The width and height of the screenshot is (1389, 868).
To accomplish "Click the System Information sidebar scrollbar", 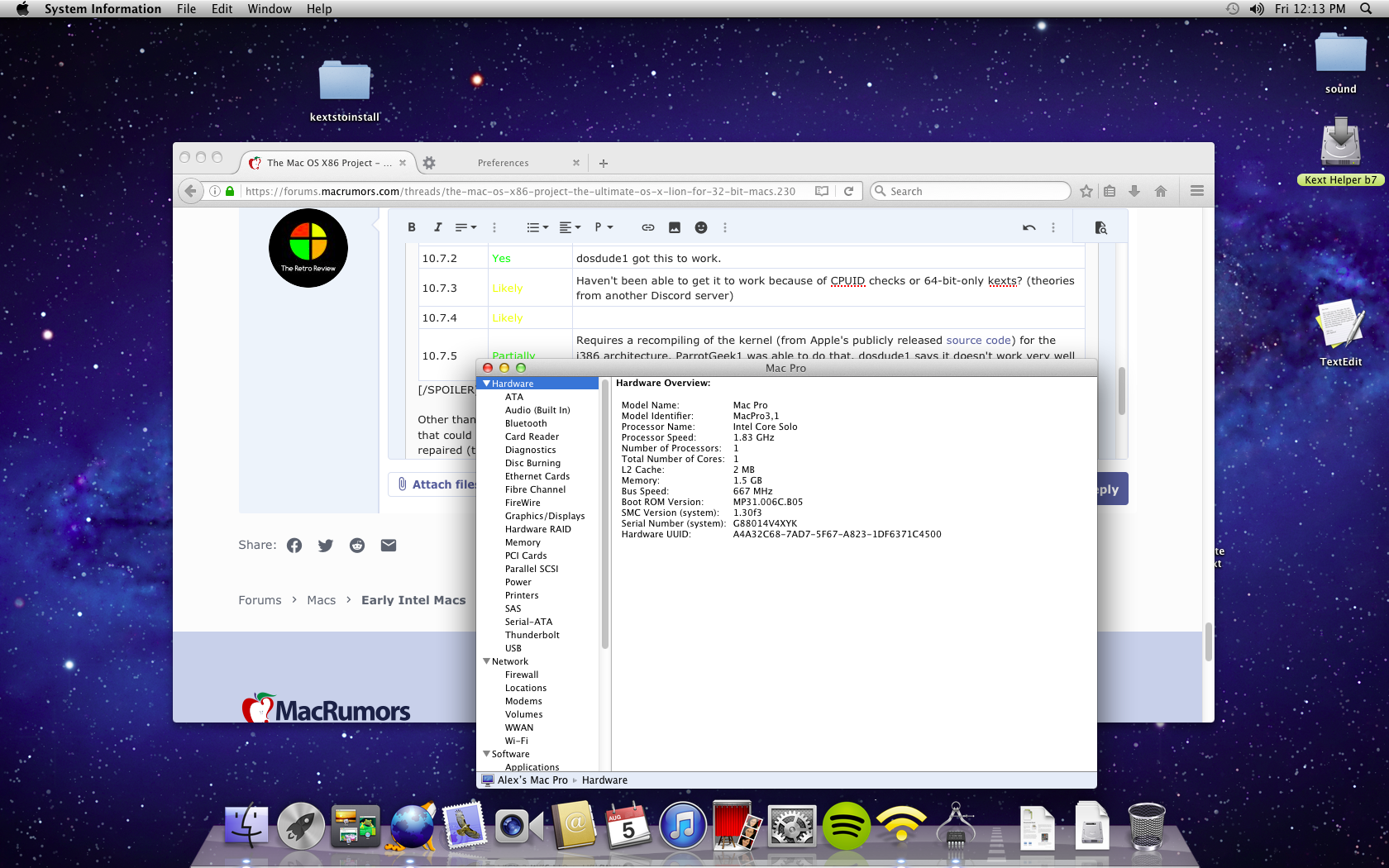I will pyautogui.click(x=604, y=514).
